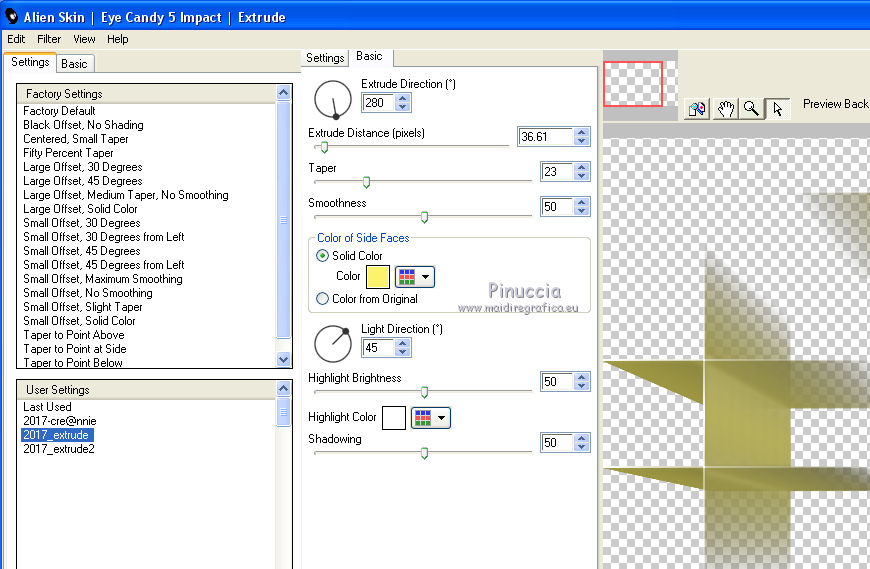Increase Taper with up stepper arrow

[x=581, y=167]
